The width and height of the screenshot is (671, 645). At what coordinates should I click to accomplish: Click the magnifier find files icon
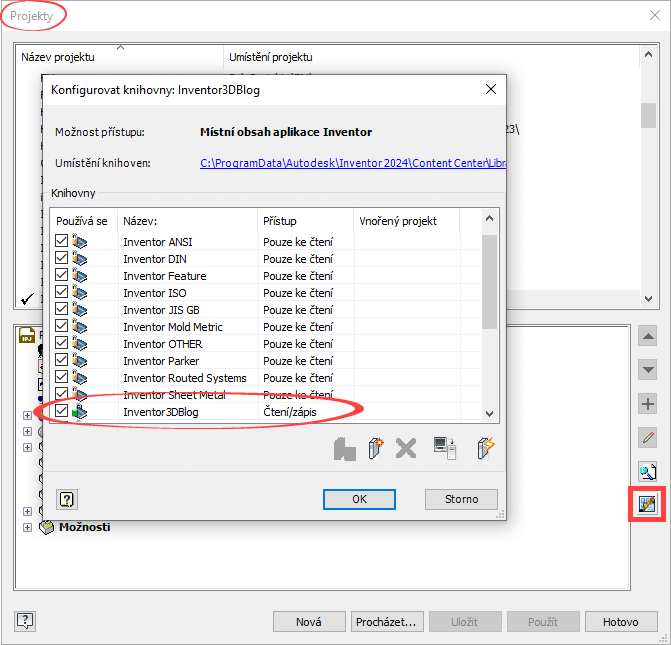(x=647, y=471)
